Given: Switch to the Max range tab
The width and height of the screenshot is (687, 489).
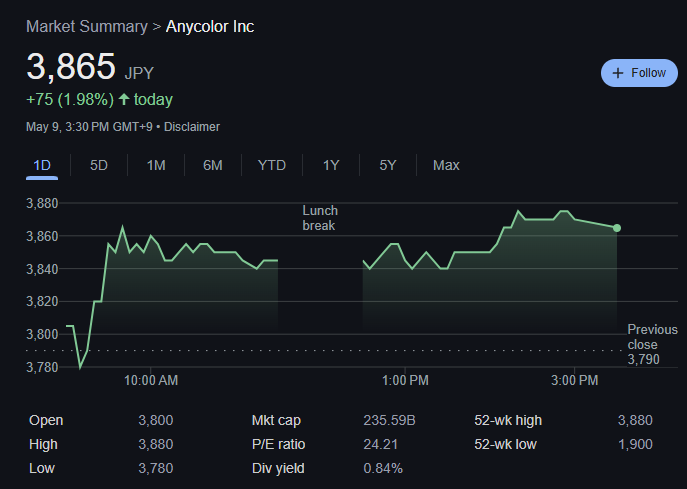Looking at the screenshot, I should click(446, 165).
